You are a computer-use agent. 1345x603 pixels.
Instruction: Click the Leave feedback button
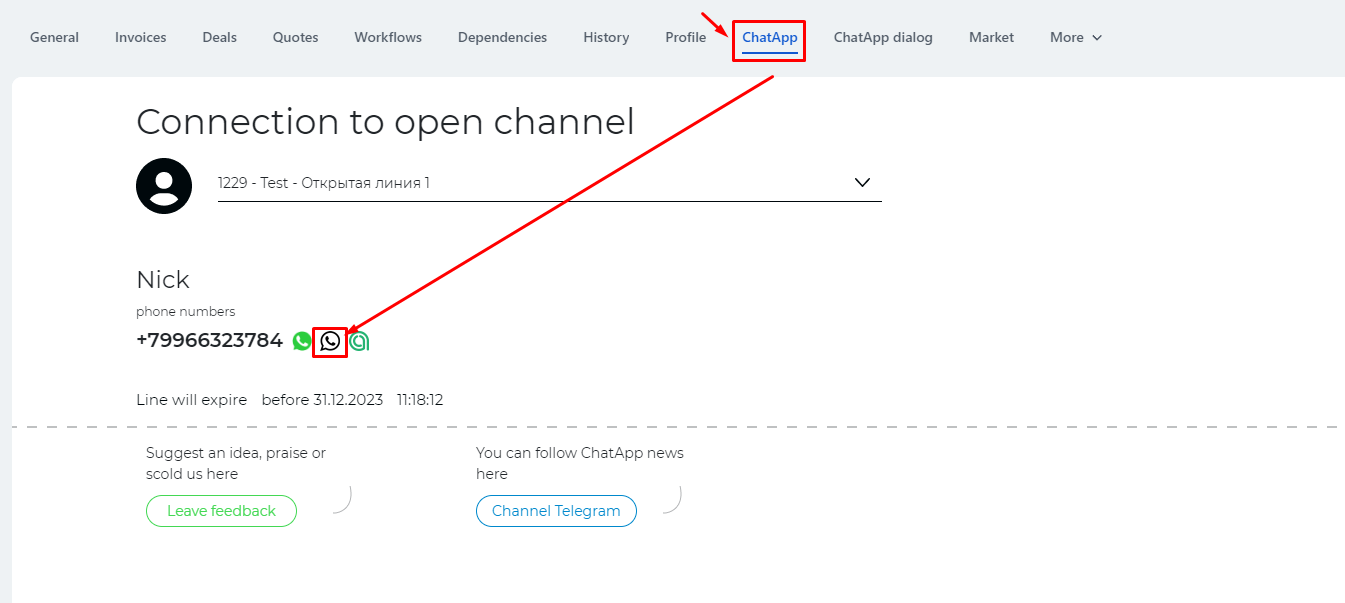pyautogui.click(x=221, y=511)
